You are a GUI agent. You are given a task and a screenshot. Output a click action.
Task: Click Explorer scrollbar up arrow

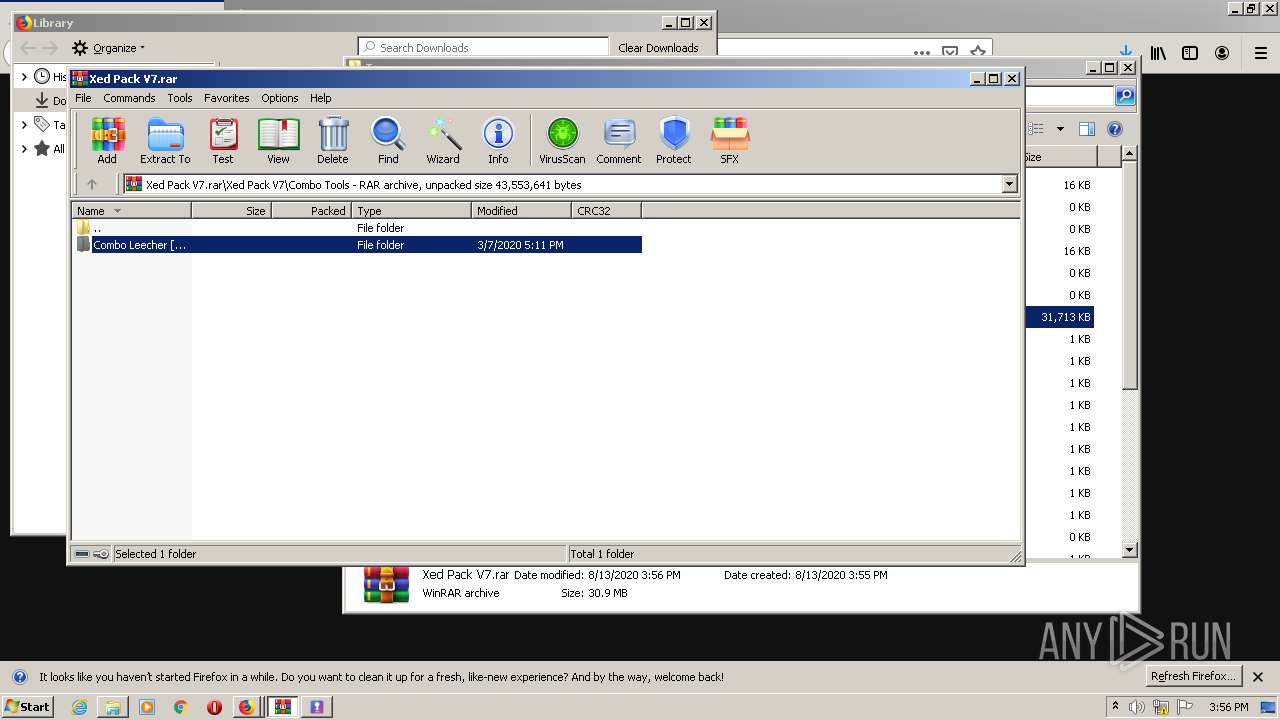(x=1129, y=153)
